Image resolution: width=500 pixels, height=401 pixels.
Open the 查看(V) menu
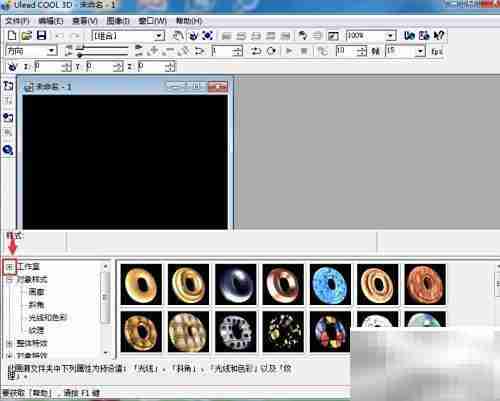point(85,21)
